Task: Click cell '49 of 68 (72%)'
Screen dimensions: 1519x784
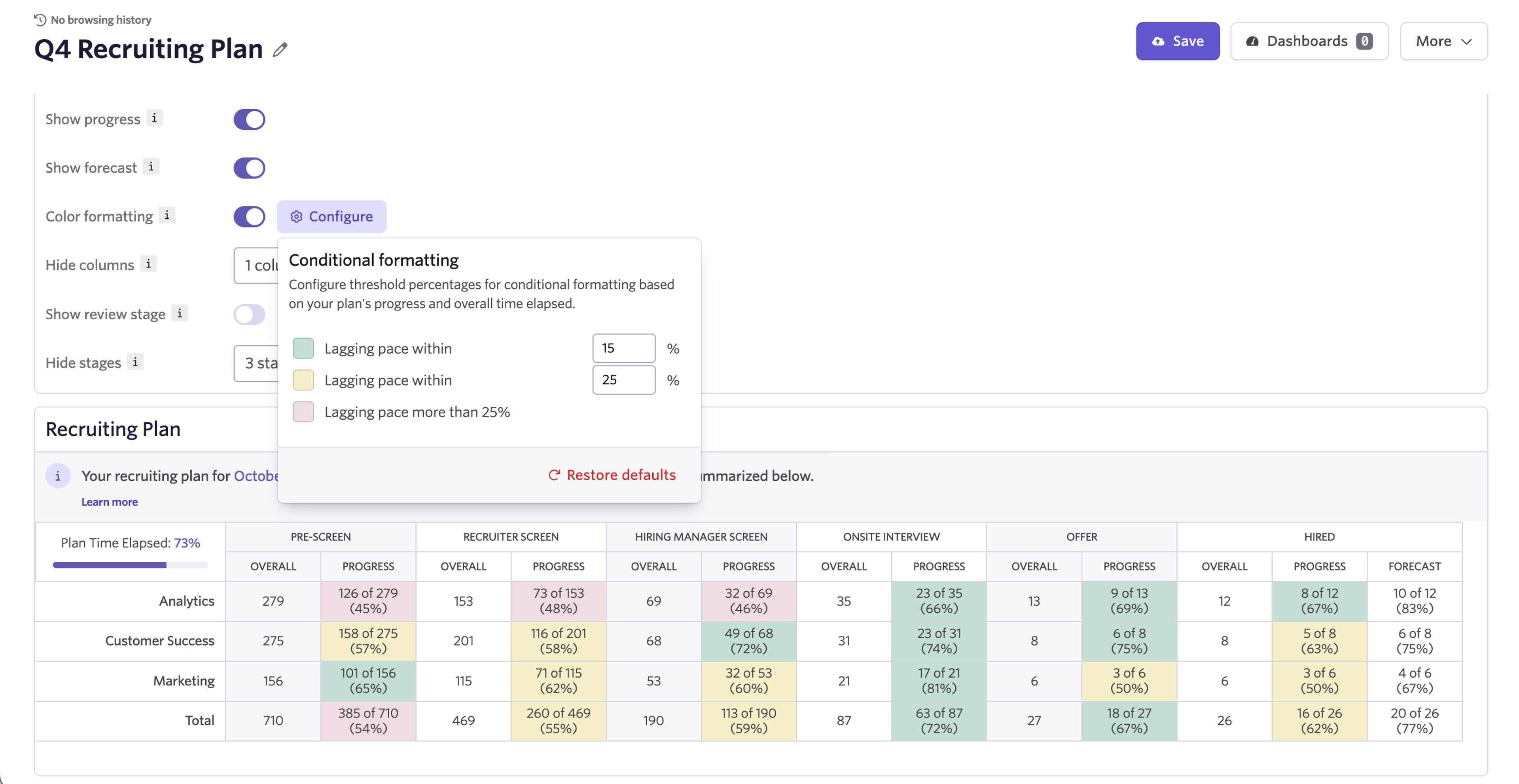Action: pos(748,641)
